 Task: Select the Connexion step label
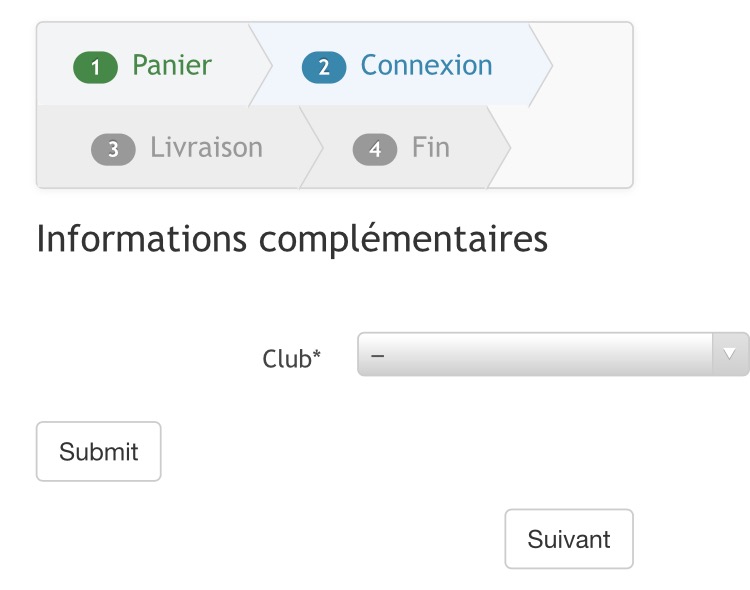click(426, 66)
